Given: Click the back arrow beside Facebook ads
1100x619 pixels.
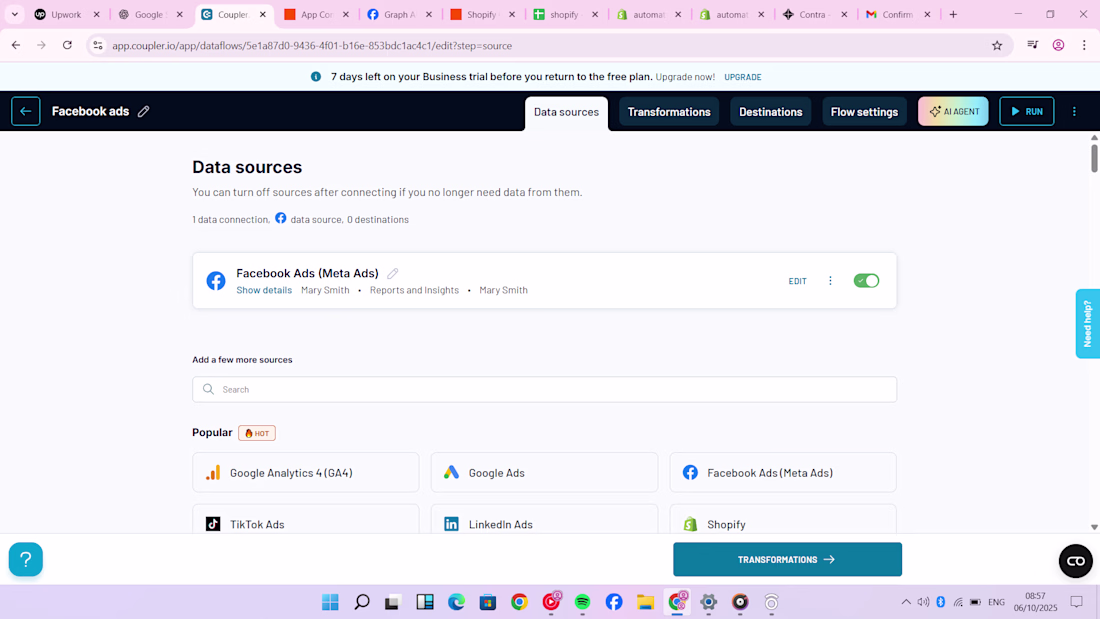Looking at the screenshot, I should (x=25, y=112).
